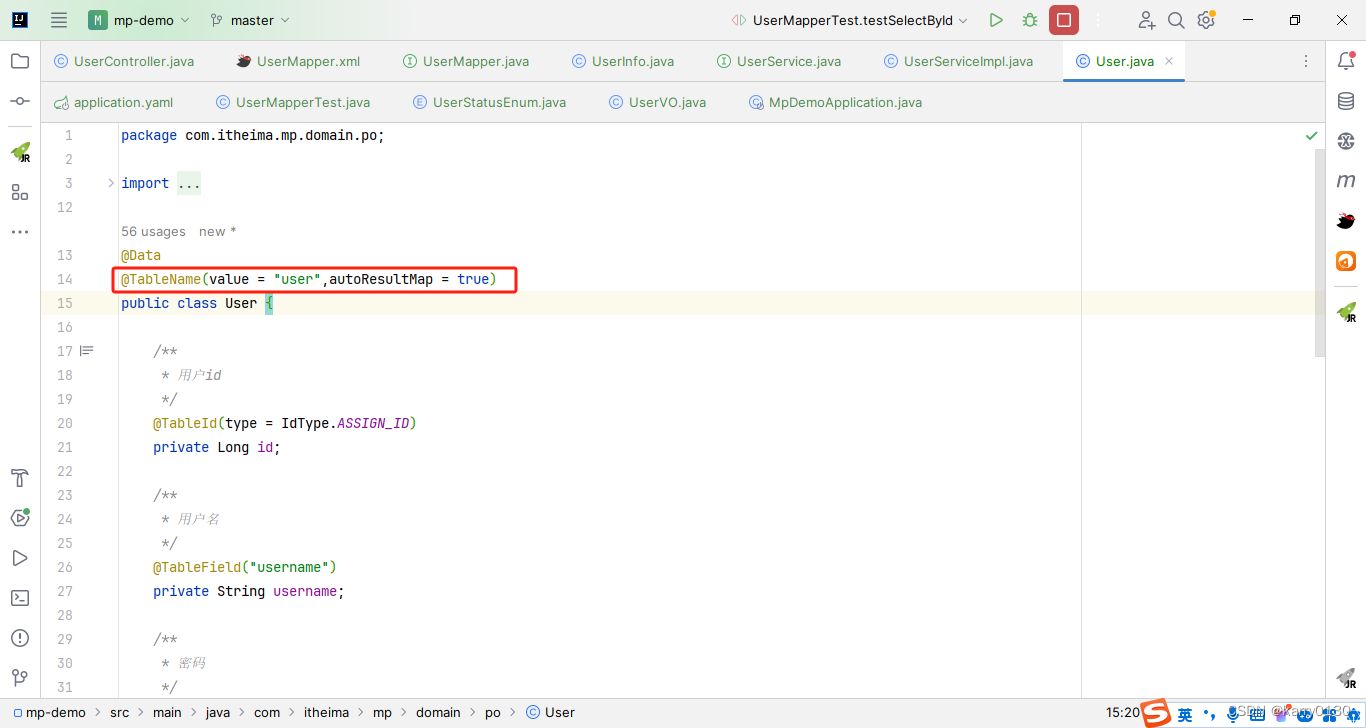The height and width of the screenshot is (728, 1366).
Task: Open the Maven tool window
Action: coord(1345,180)
